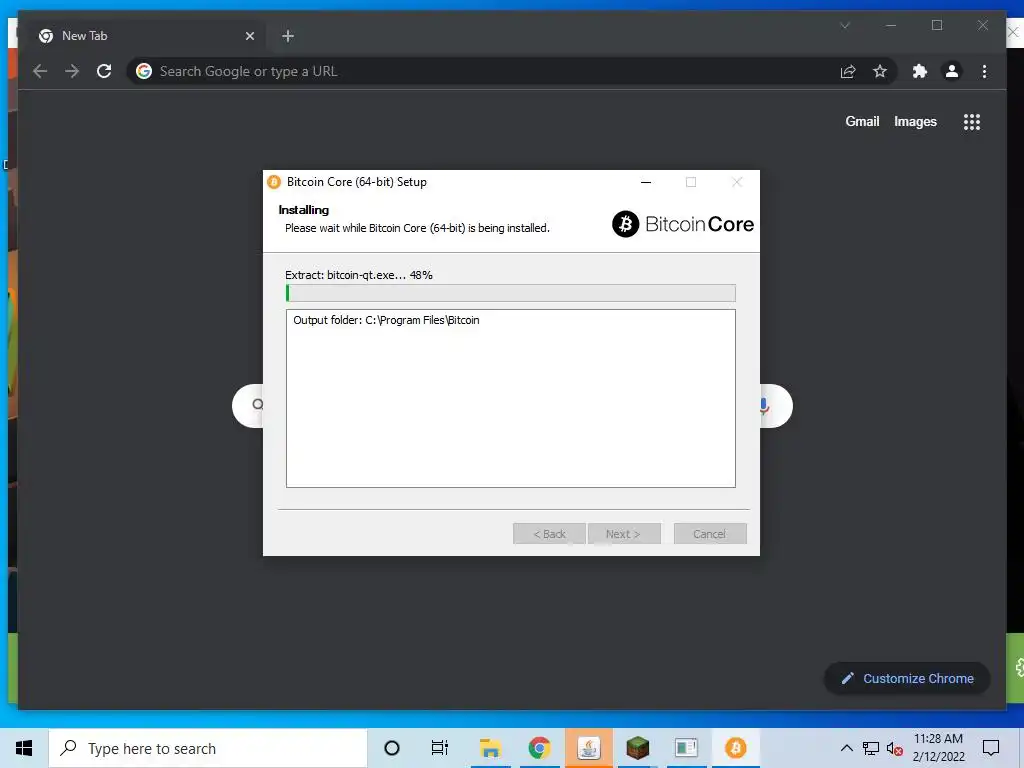This screenshot has width=1024, height=768.
Task: Click the Google search magnifier icon
Action: pyautogui.click(x=258, y=405)
